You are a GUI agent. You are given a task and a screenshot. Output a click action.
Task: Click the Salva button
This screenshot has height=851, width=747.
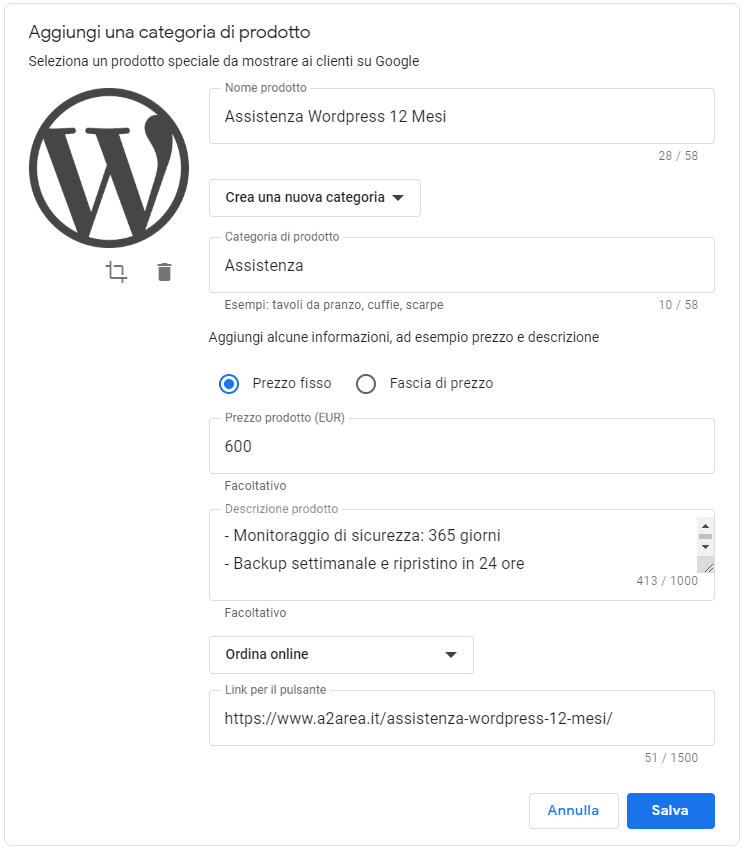pyautogui.click(x=670, y=811)
